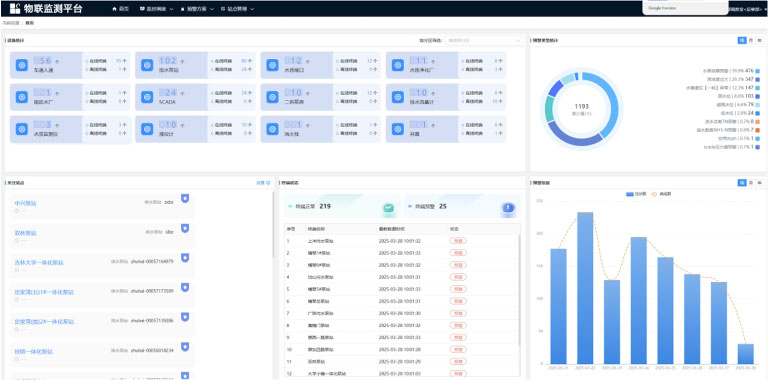Image resolution: width=768 pixels, height=380 pixels.
Task: Click the 终端预警 25 summary card
Action: pyautogui.click(x=462, y=207)
